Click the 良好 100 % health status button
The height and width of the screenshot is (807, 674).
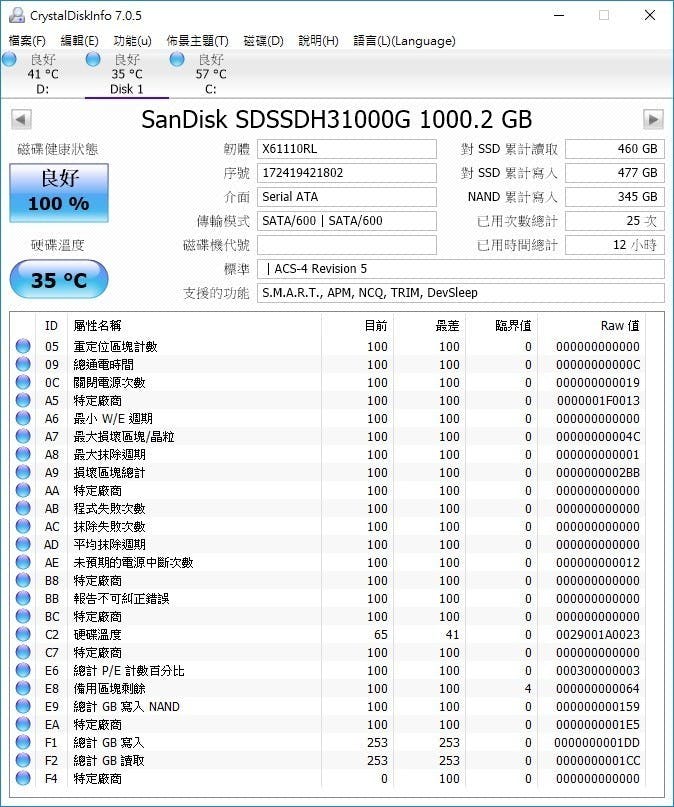59,192
